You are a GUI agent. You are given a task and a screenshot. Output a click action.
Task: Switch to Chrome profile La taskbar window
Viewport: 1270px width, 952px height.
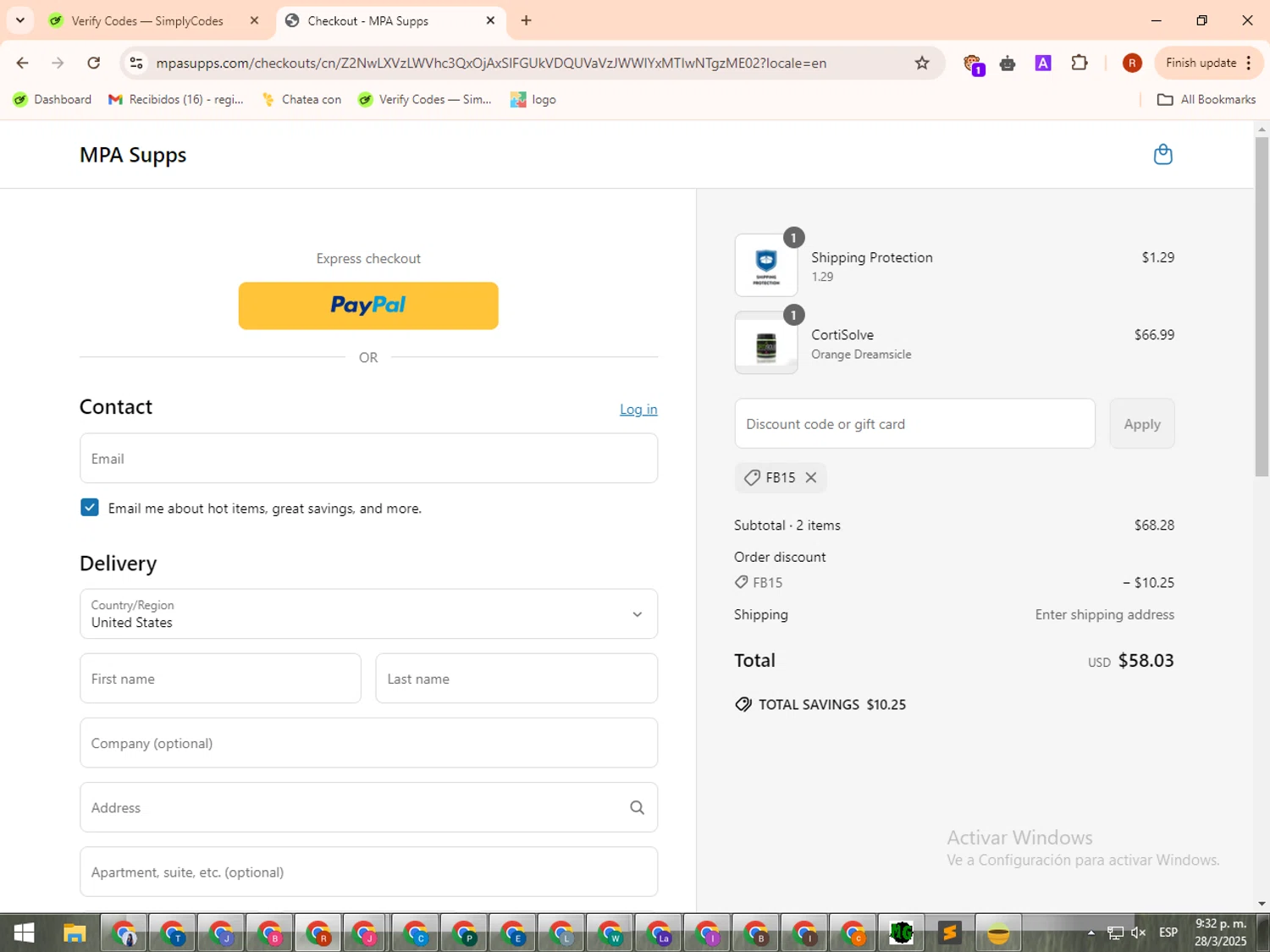click(x=659, y=933)
